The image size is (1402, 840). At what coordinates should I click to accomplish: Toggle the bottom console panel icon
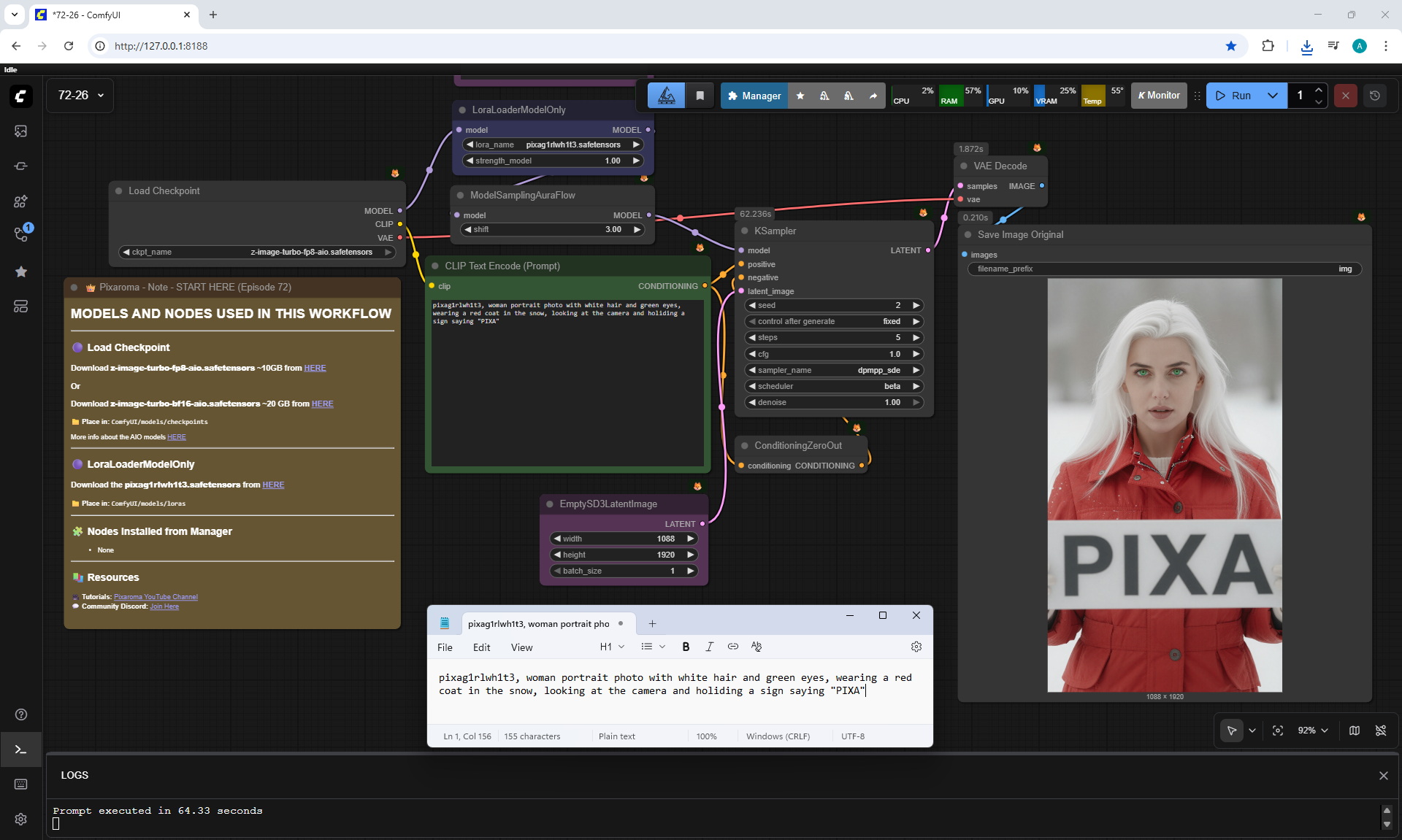tap(20, 750)
